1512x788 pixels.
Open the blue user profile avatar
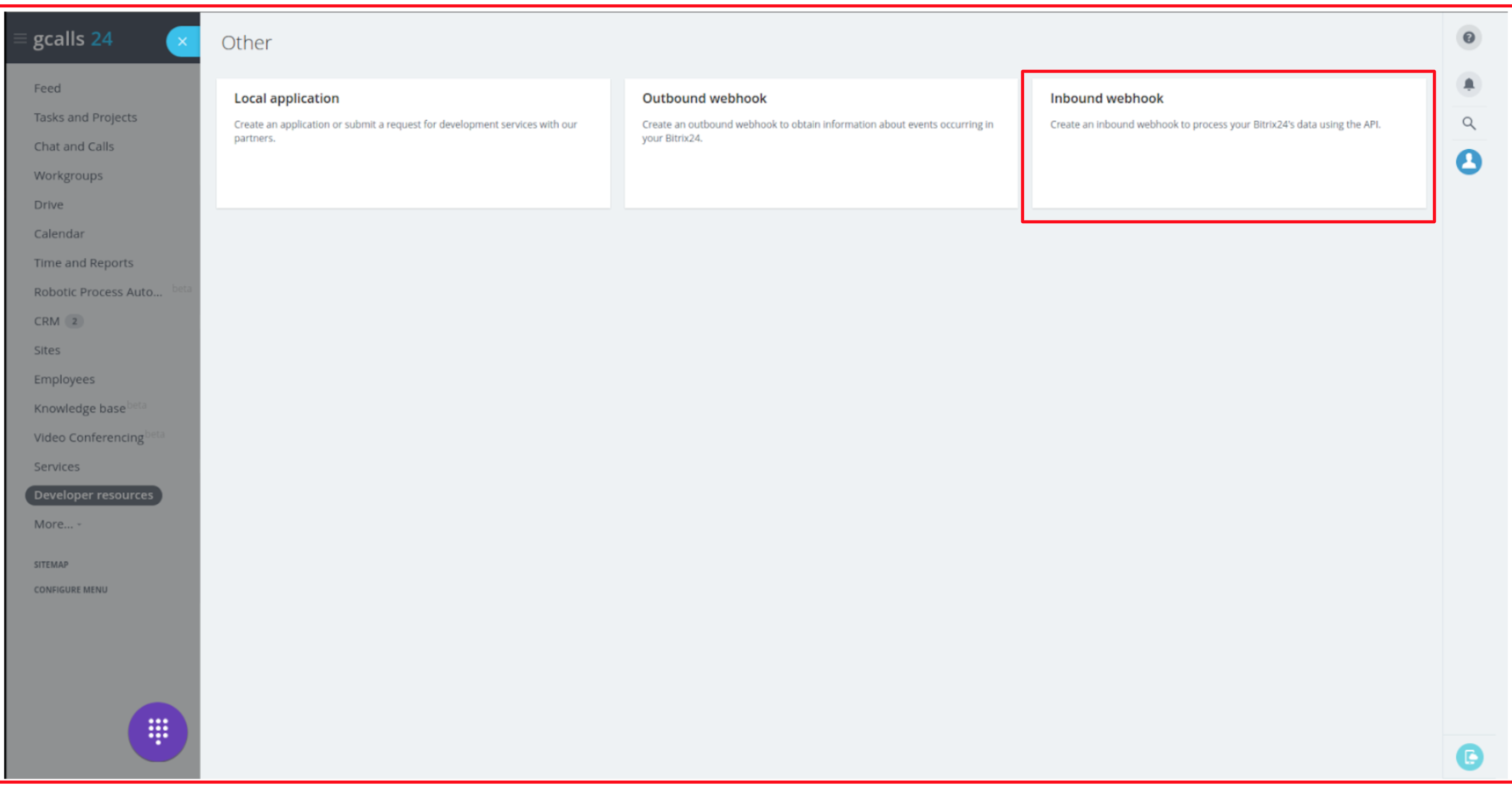1468,162
